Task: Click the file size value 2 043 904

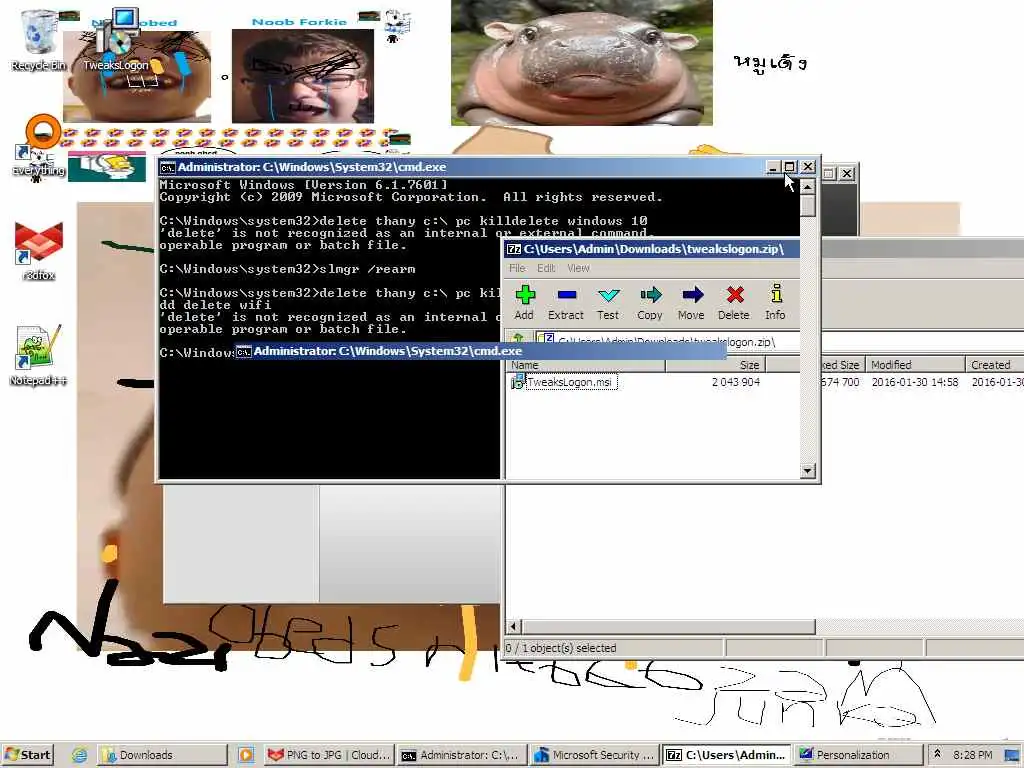Action: (x=736, y=382)
